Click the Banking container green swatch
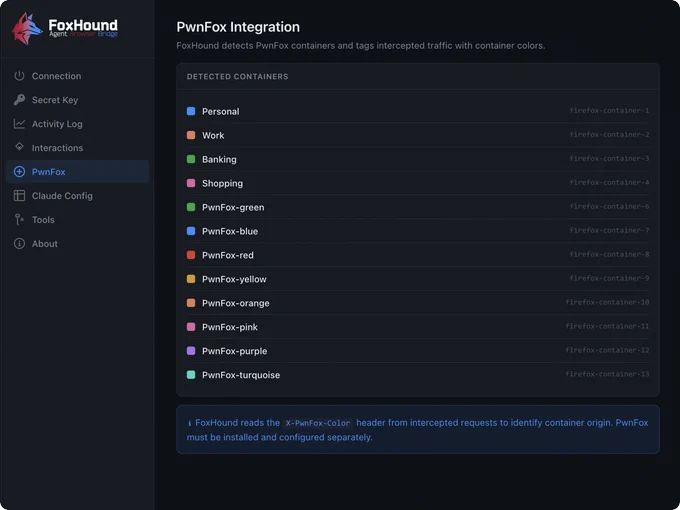Screen dimensions: 680x510 click(x=191, y=159)
